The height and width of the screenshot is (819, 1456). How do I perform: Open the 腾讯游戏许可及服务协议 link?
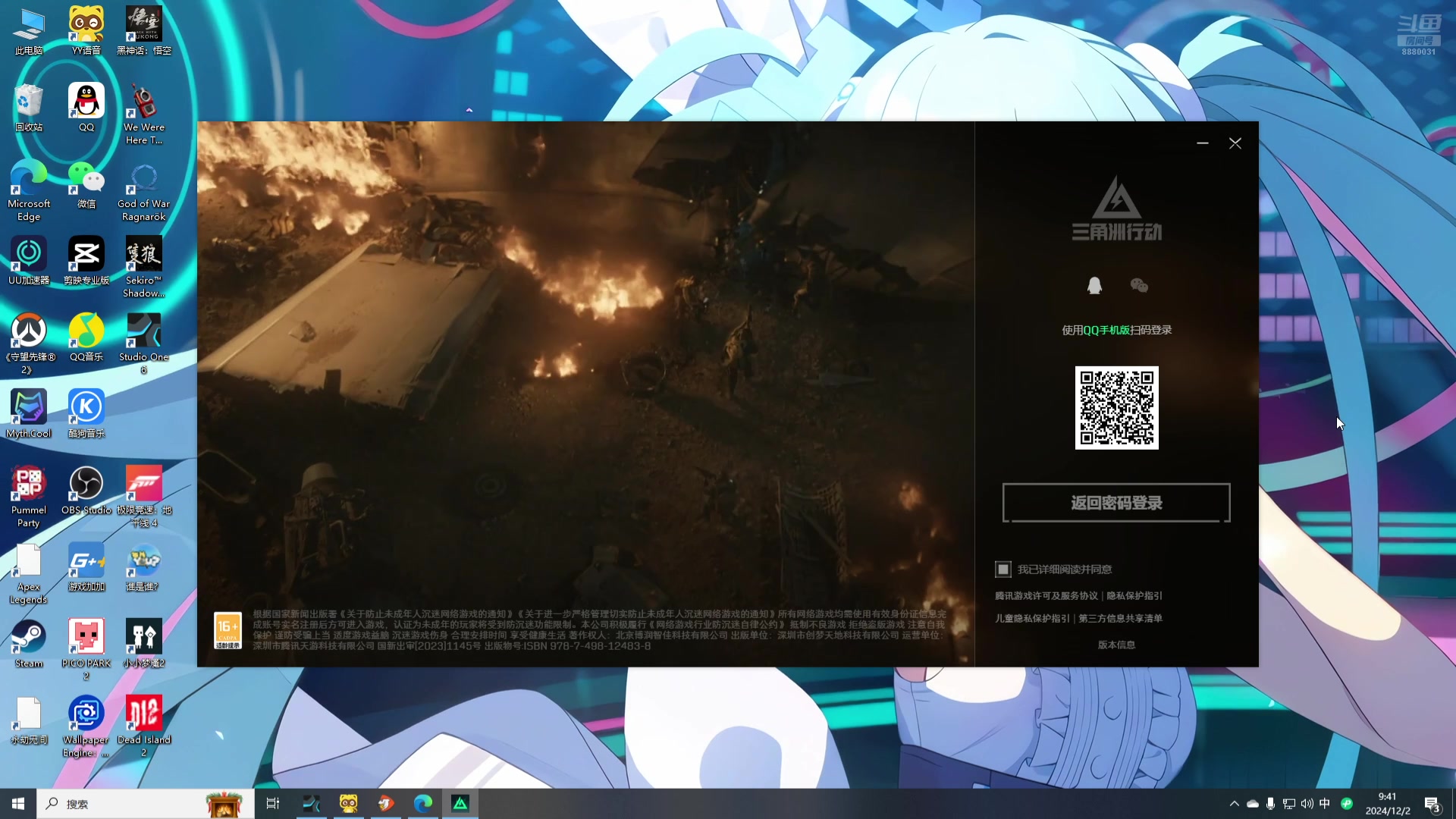pyautogui.click(x=1046, y=596)
